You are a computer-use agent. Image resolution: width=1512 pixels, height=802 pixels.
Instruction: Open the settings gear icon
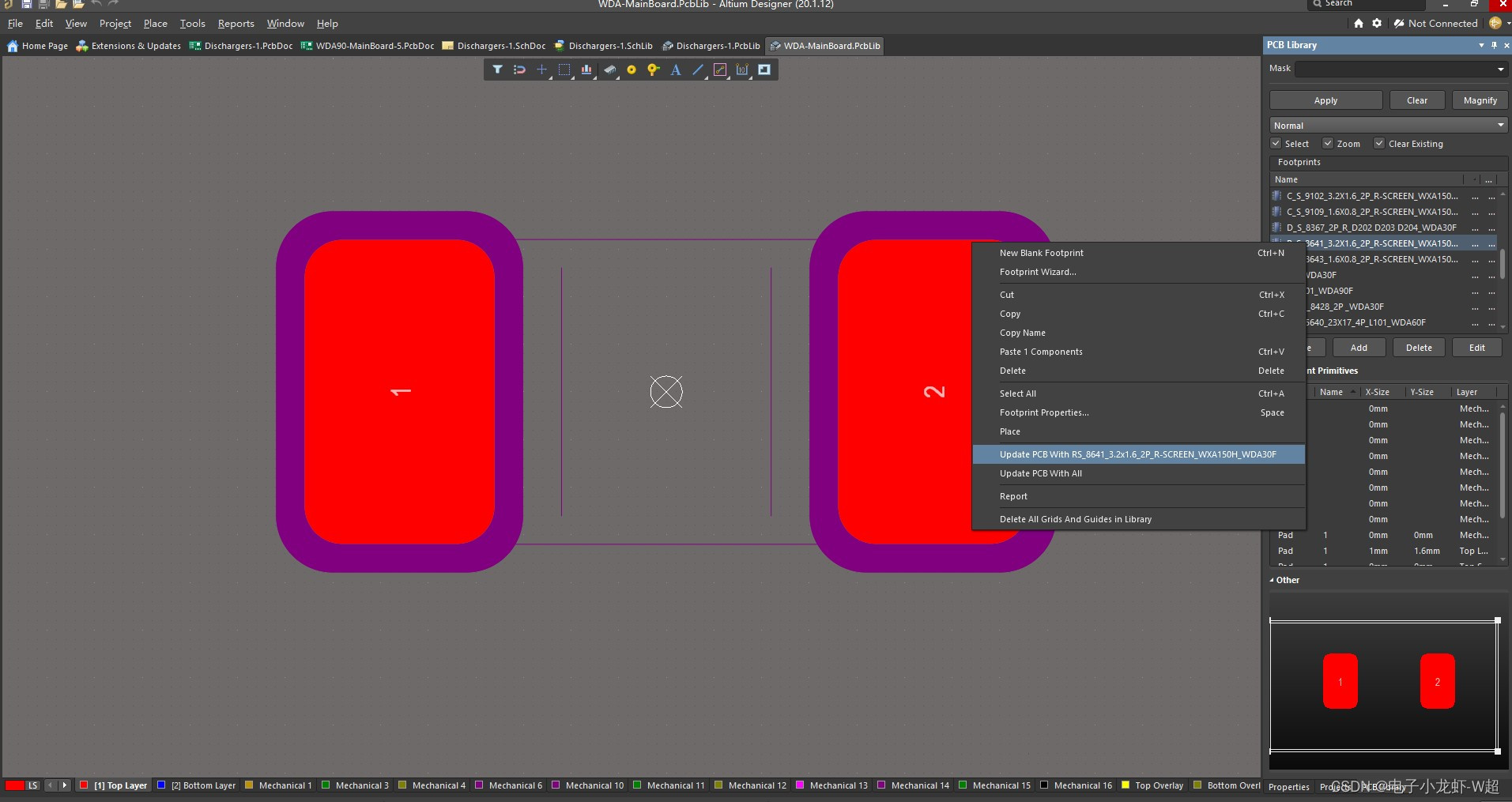coord(1377,24)
